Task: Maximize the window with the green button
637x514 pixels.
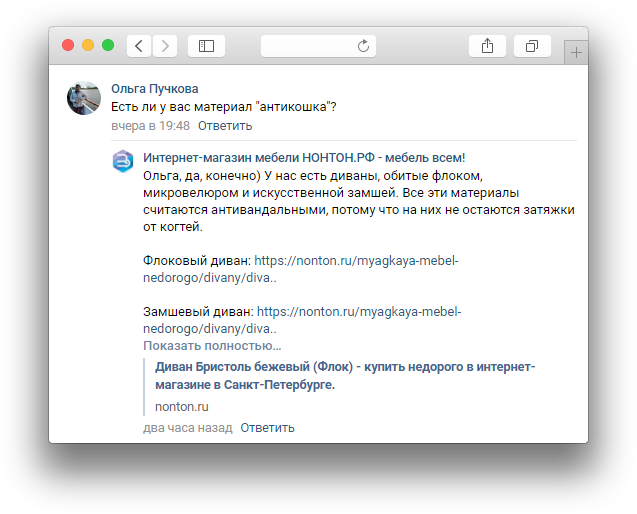Action: [x=108, y=45]
